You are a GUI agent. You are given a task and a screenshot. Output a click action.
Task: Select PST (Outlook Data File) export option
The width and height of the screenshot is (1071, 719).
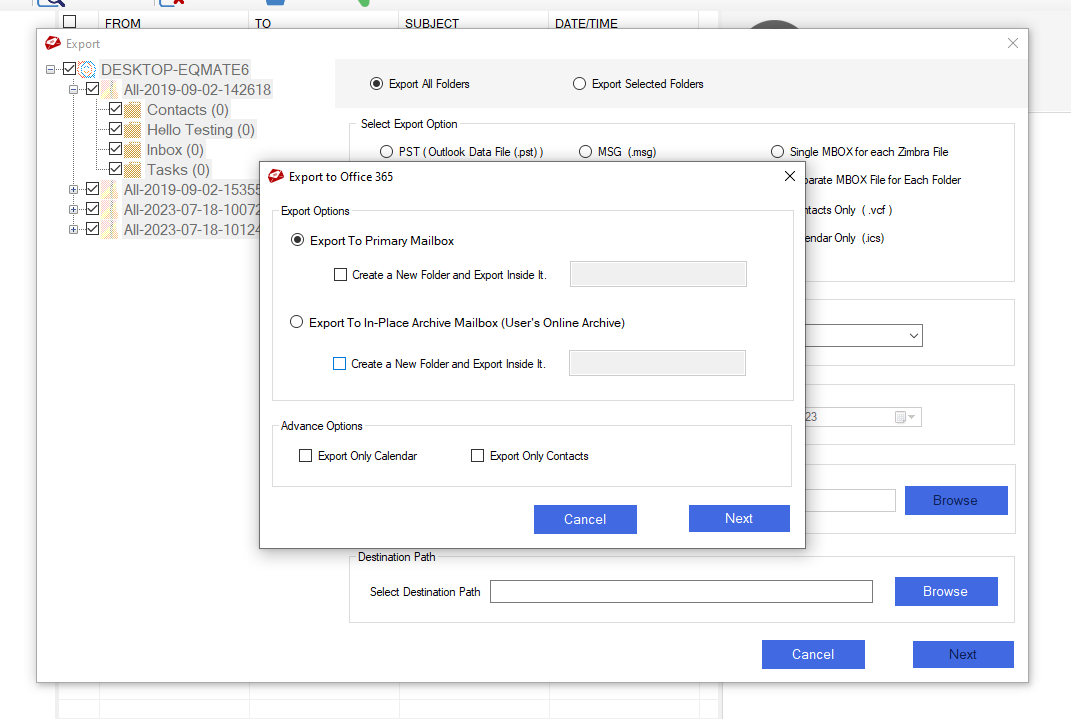pyautogui.click(x=387, y=152)
